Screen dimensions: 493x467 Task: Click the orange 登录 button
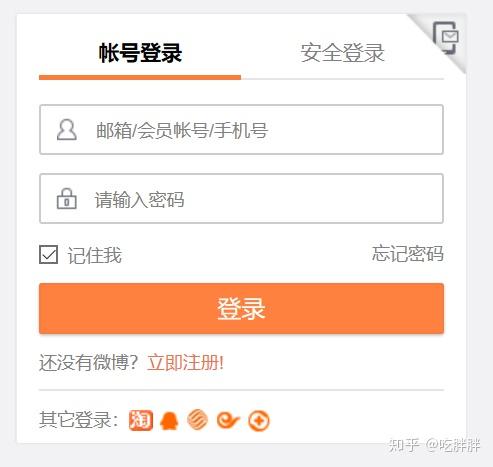point(241,308)
